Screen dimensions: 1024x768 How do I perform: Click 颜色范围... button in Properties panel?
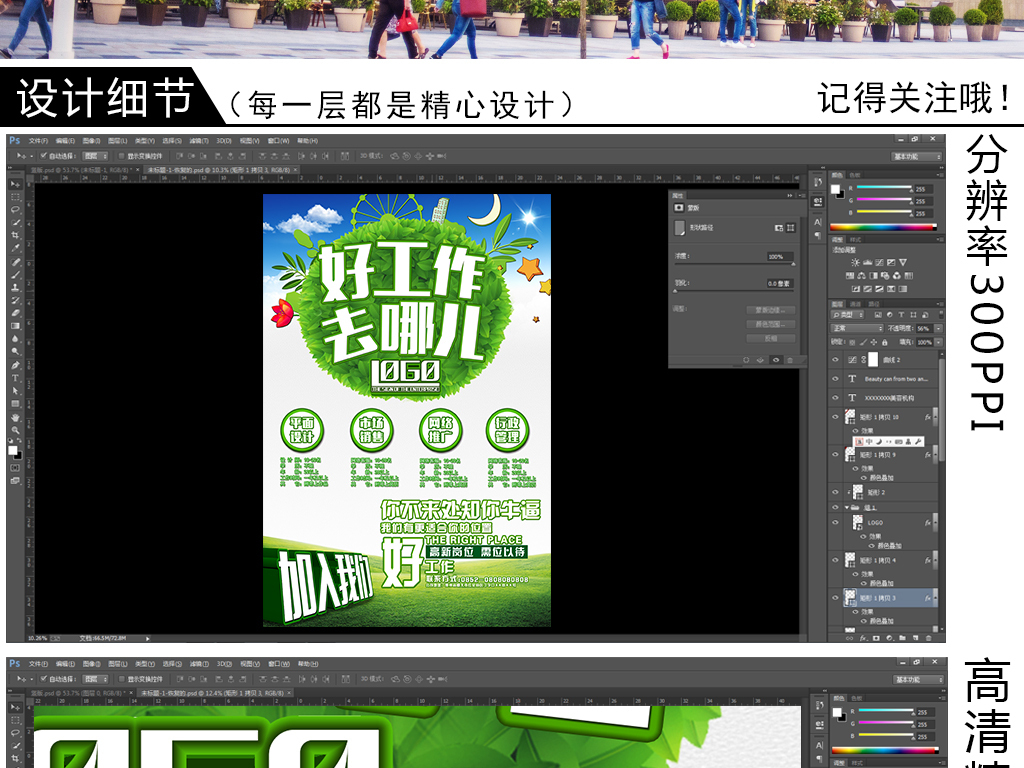point(771,324)
